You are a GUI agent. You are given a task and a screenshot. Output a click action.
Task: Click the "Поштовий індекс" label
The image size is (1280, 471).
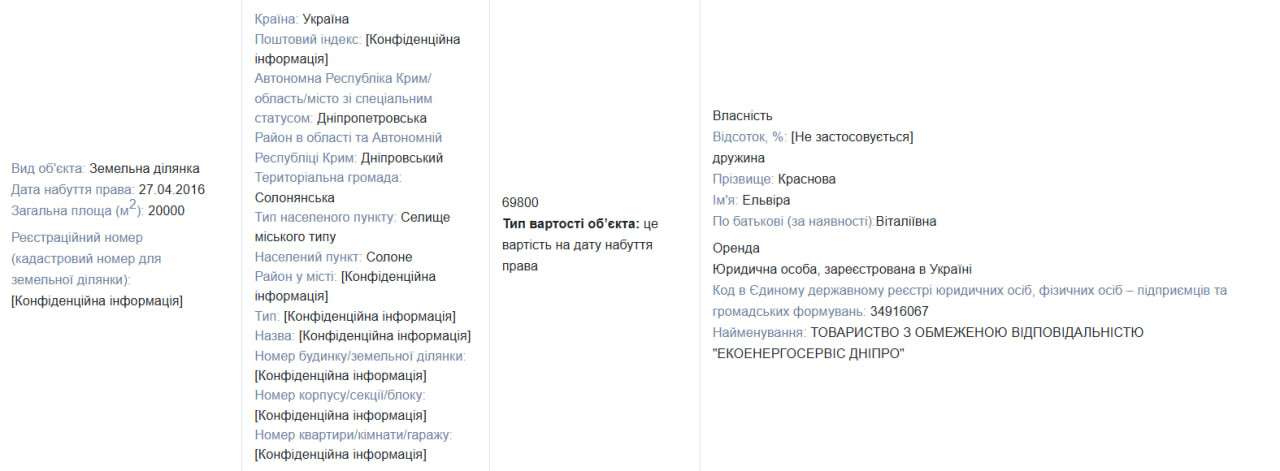(x=308, y=39)
